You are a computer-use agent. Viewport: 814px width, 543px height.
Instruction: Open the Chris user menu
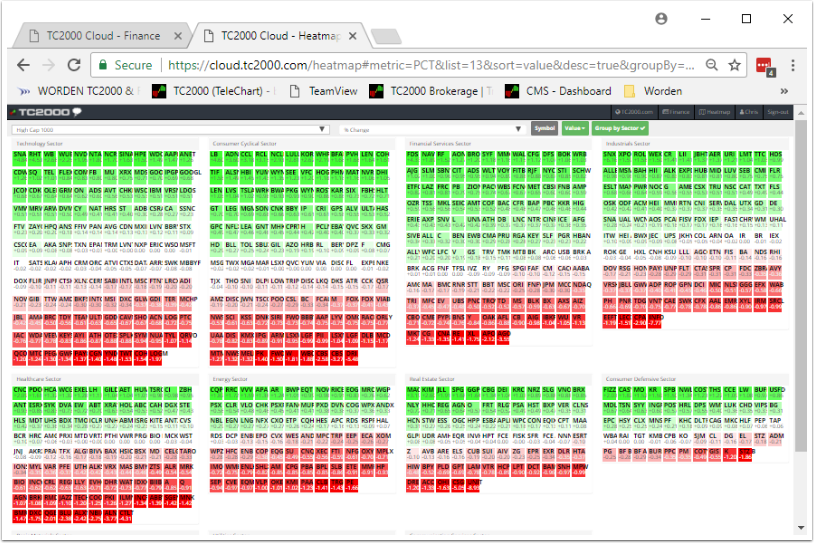[749, 112]
